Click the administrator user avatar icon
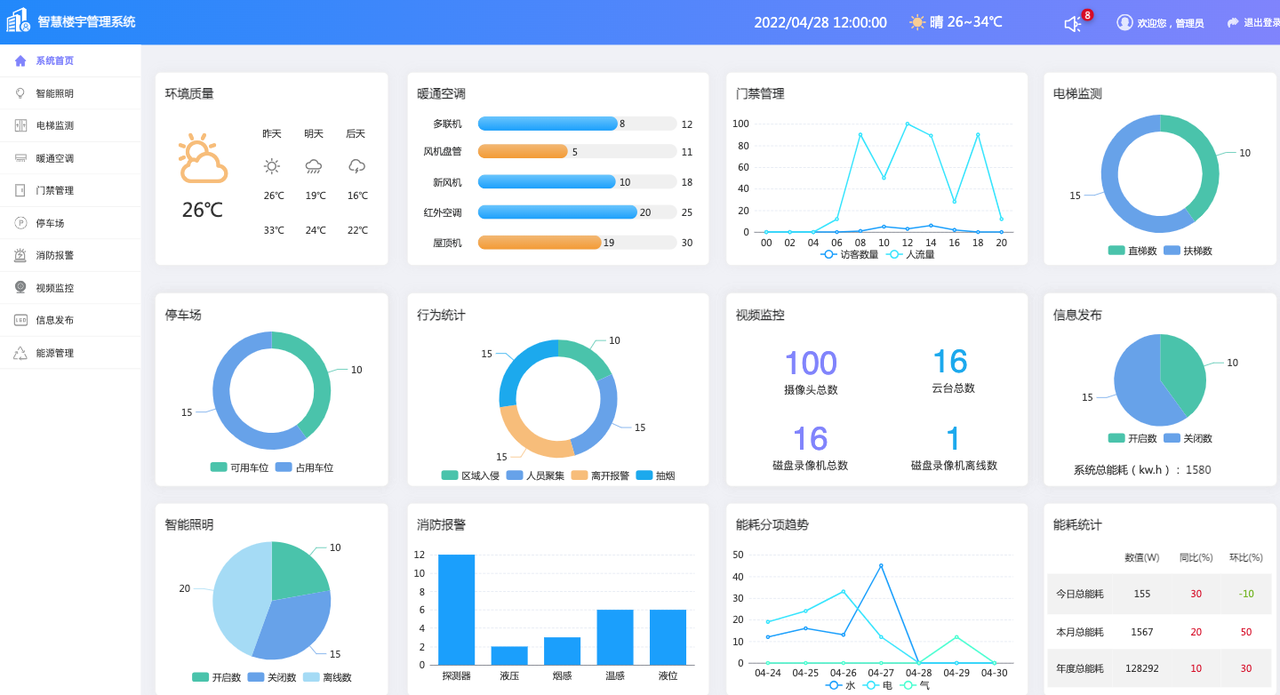This screenshot has height=695, width=1280. pos(1125,22)
